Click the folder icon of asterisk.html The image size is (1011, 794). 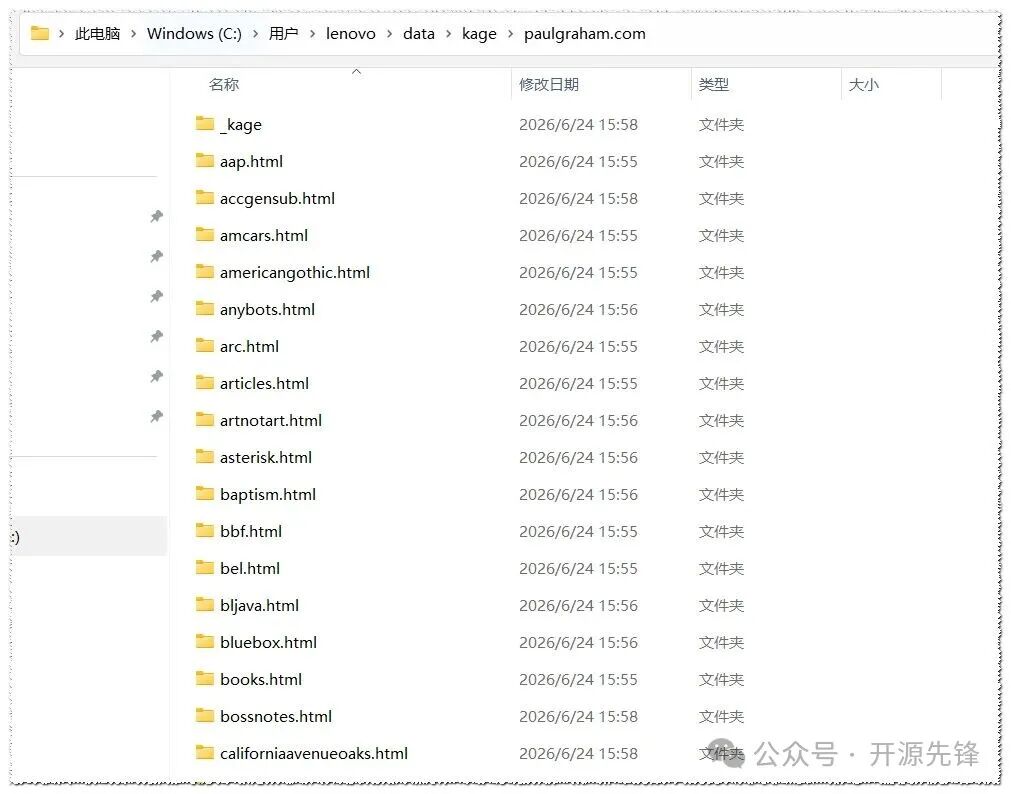click(x=204, y=456)
